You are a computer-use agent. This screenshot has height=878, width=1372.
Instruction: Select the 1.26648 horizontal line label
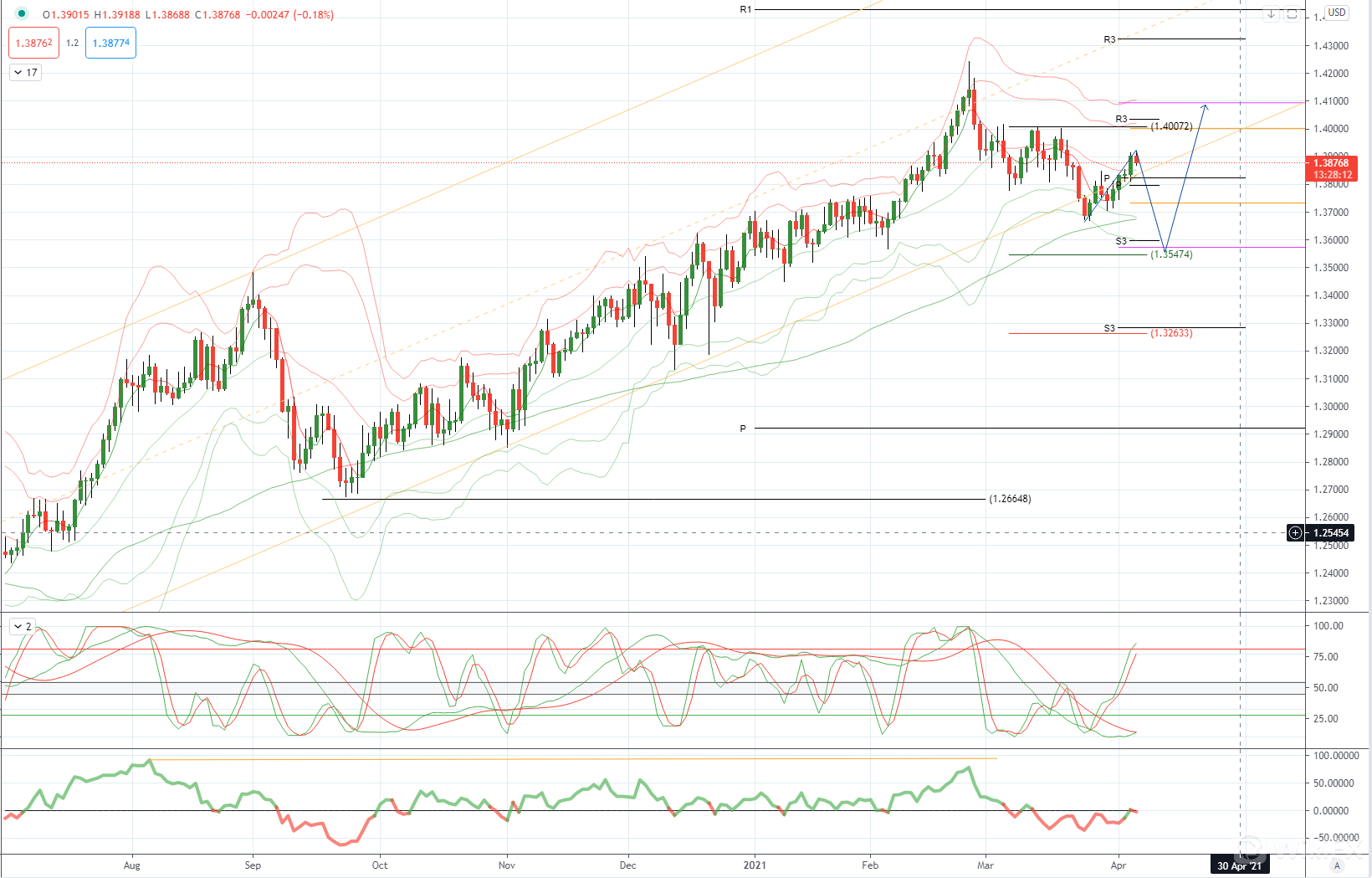pyautogui.click(x=1010, y=499)
